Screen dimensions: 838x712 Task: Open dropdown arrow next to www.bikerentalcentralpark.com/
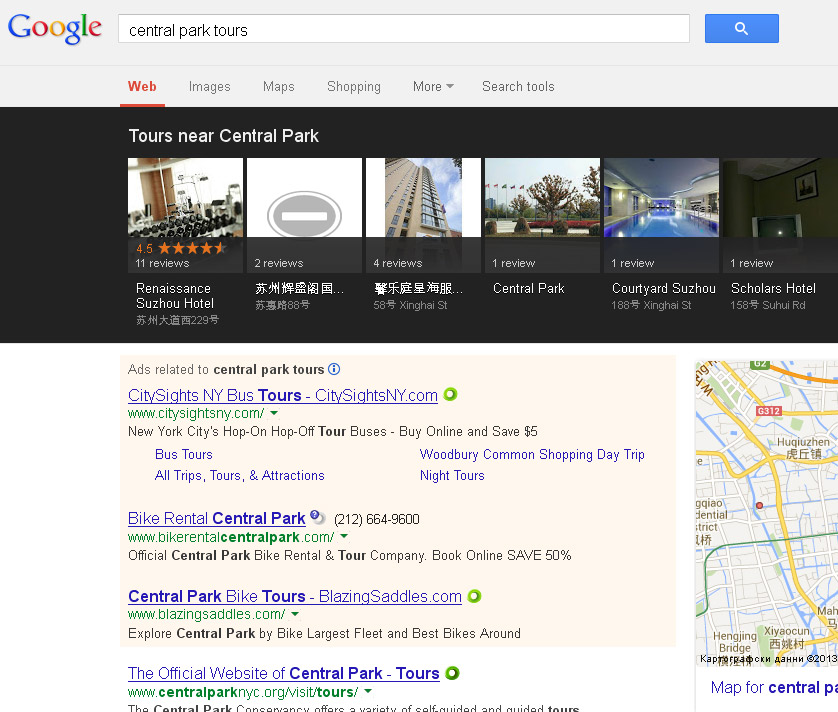pos(344,537)
